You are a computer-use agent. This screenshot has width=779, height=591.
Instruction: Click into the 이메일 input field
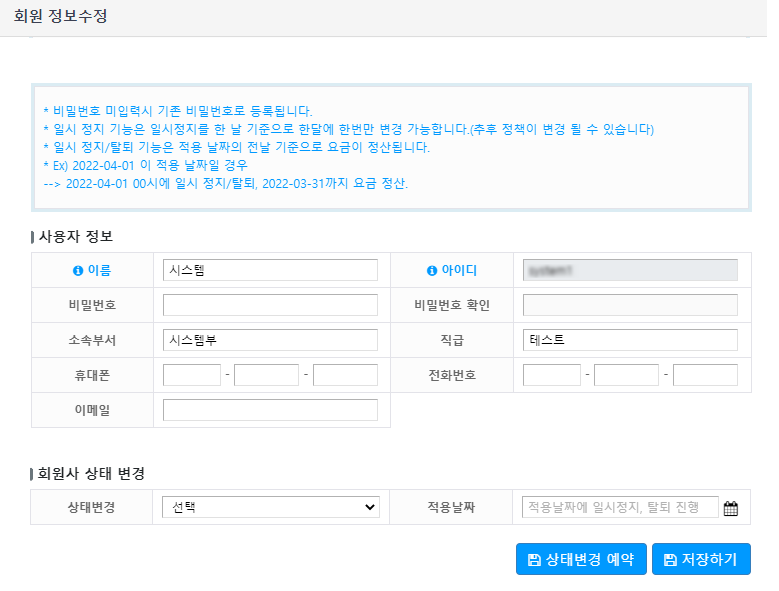click(270, 410)
